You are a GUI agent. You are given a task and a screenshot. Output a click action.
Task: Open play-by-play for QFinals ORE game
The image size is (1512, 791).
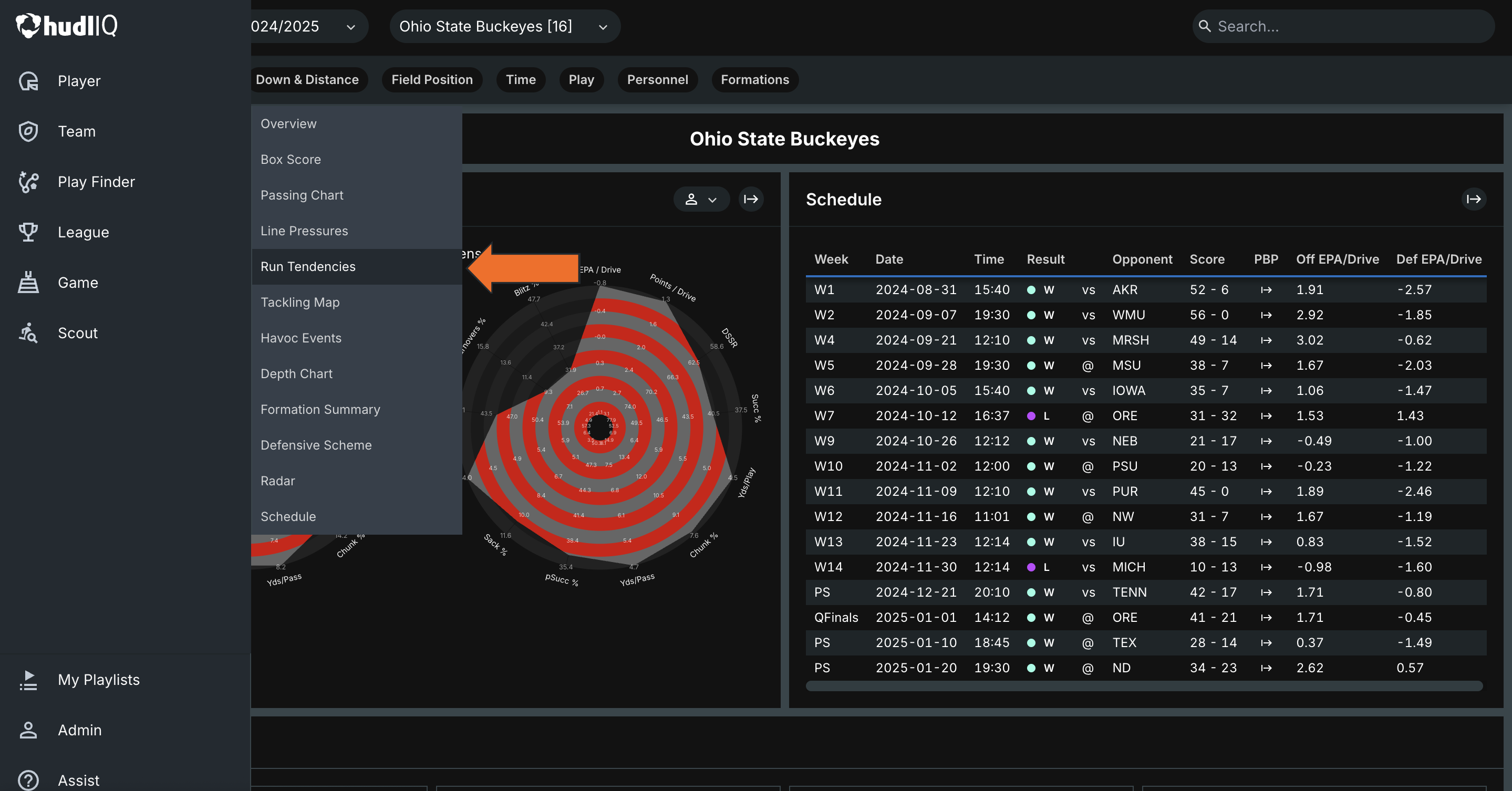(x=1266, y=618)
